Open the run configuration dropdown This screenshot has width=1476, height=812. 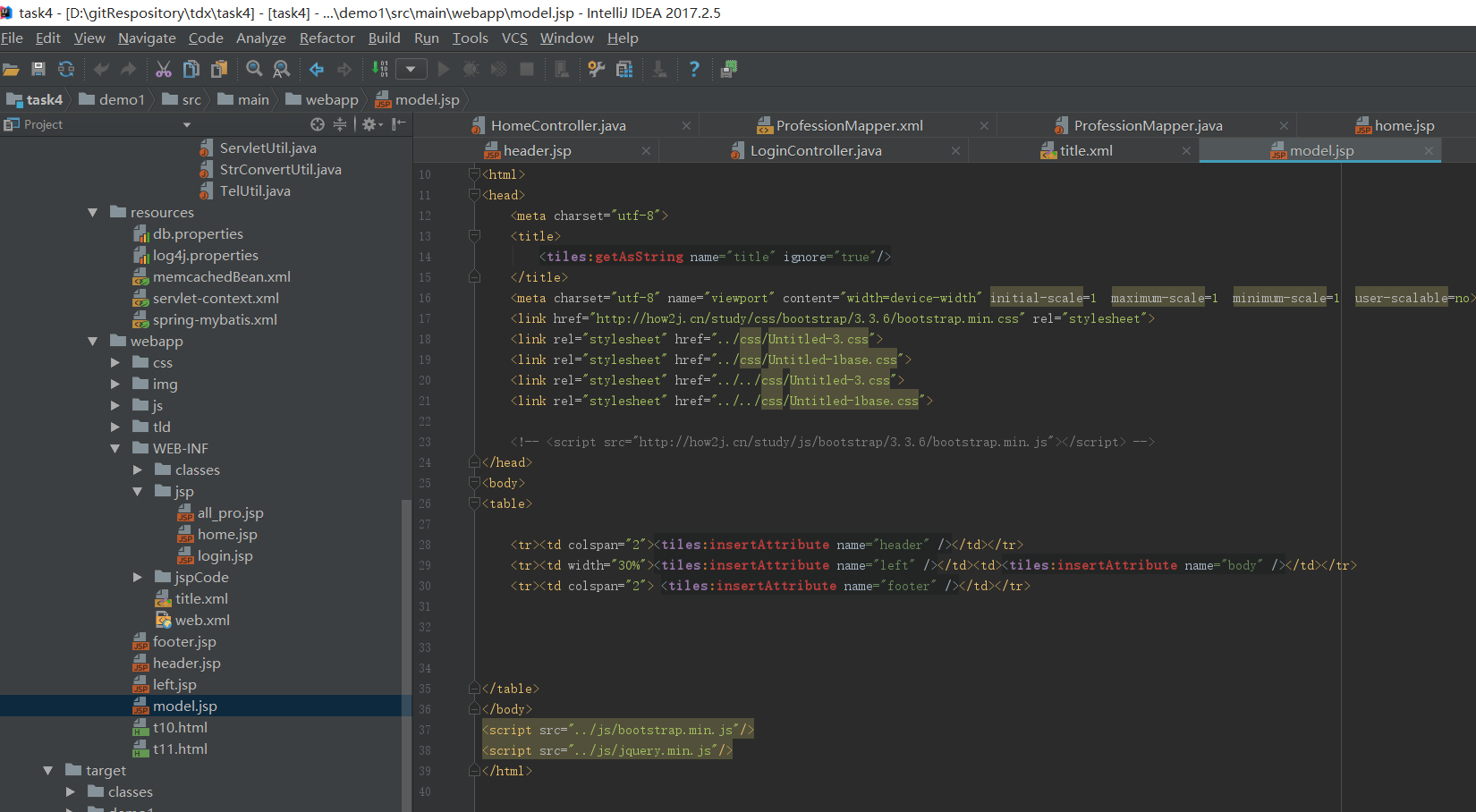click(x=411, y=69)
